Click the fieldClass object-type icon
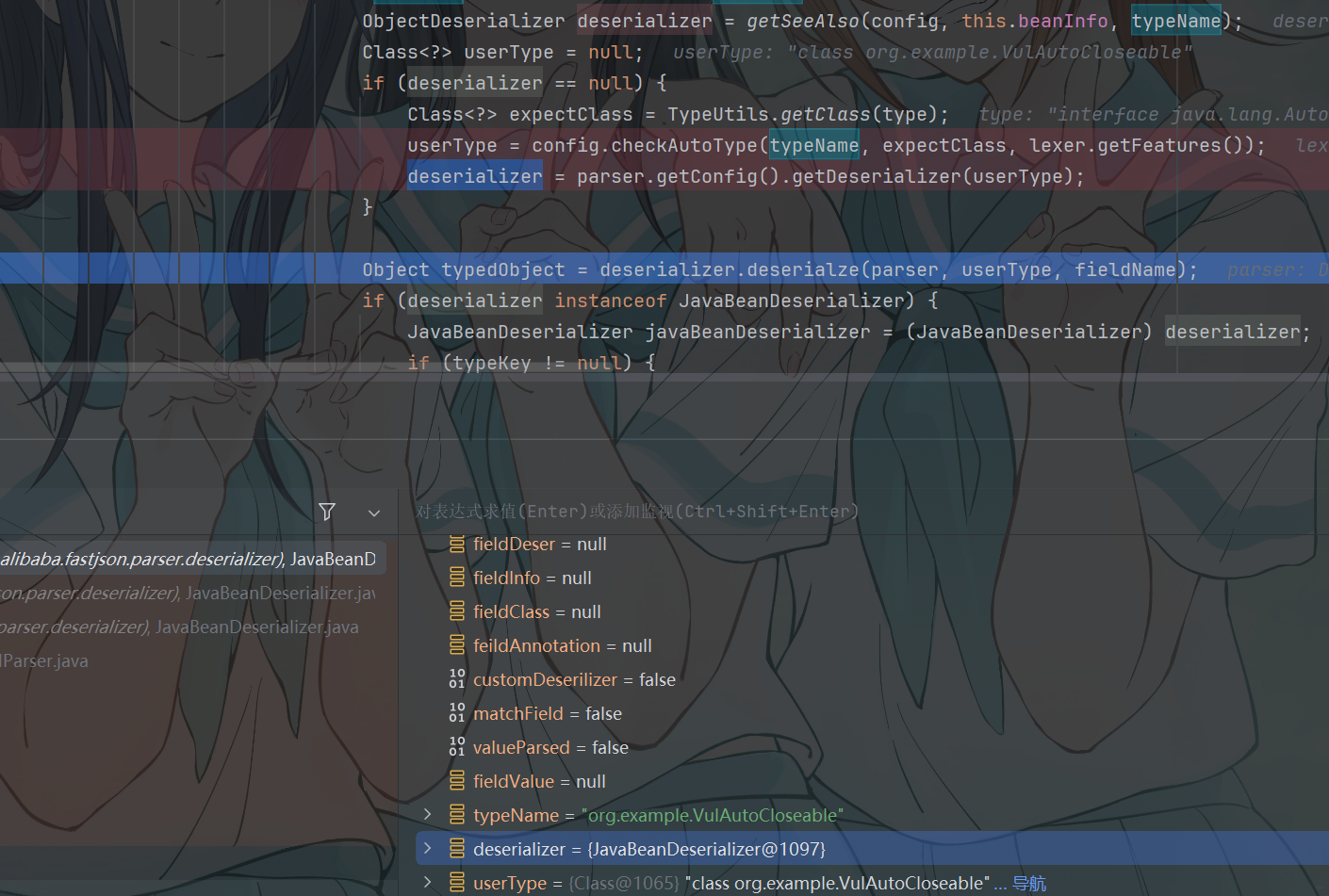 pos(457,611)
